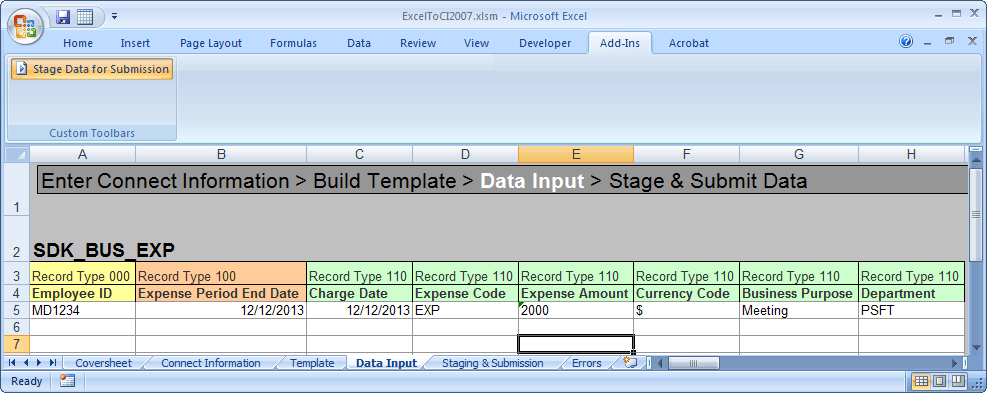Go to previous sheet tab arrow

point(26,363)
